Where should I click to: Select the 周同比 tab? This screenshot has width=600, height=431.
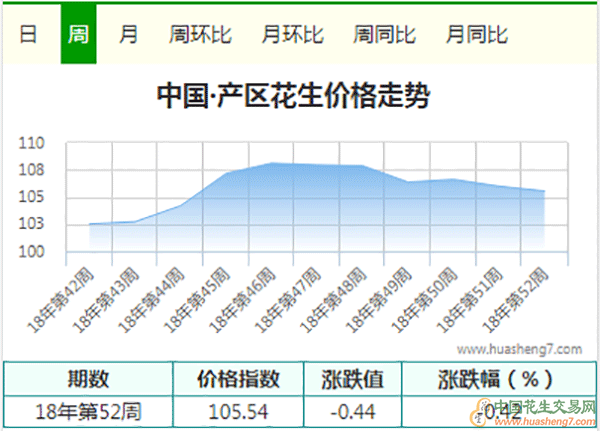click(384, 34)
